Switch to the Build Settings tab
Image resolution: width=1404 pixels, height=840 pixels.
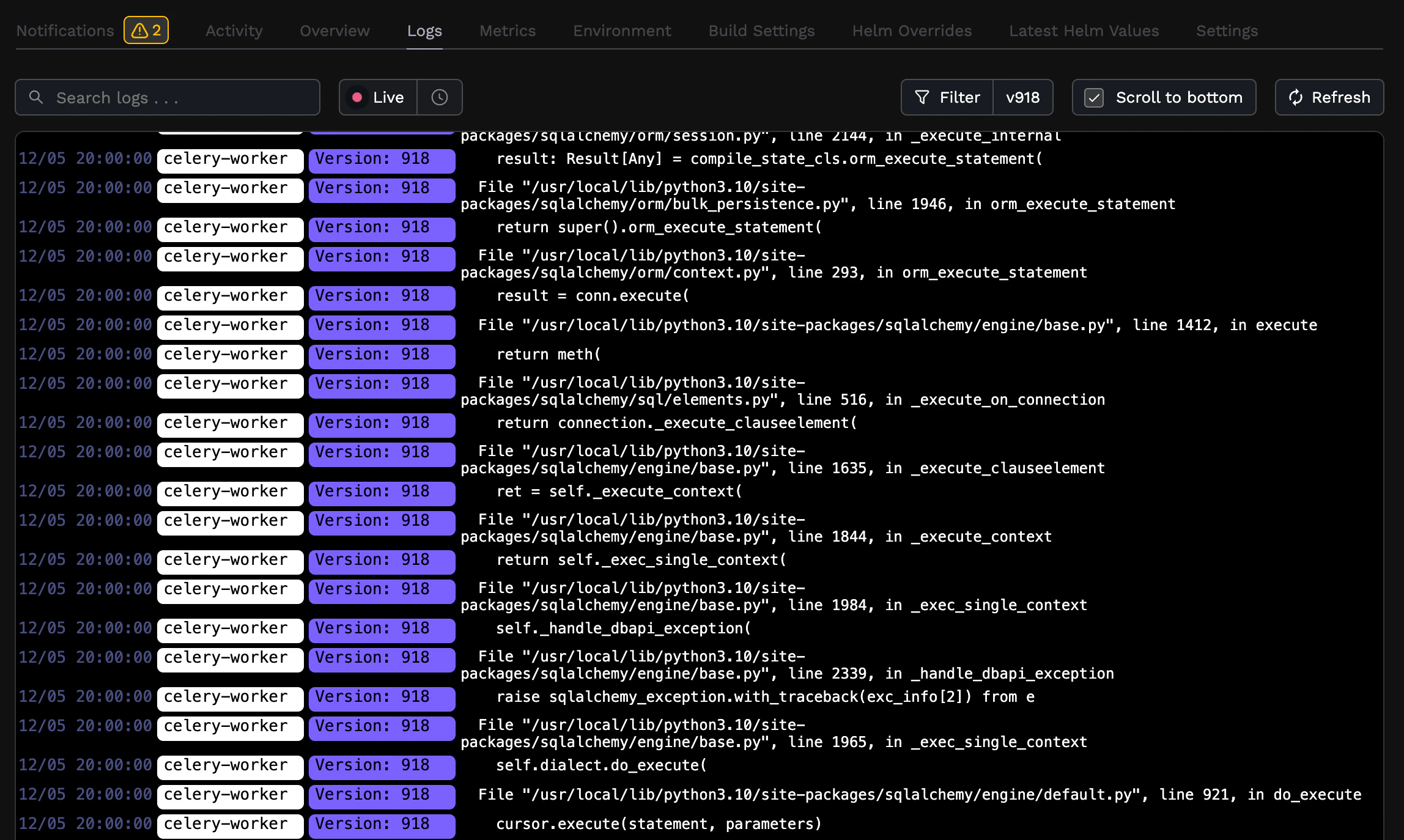tap(761, 31)
